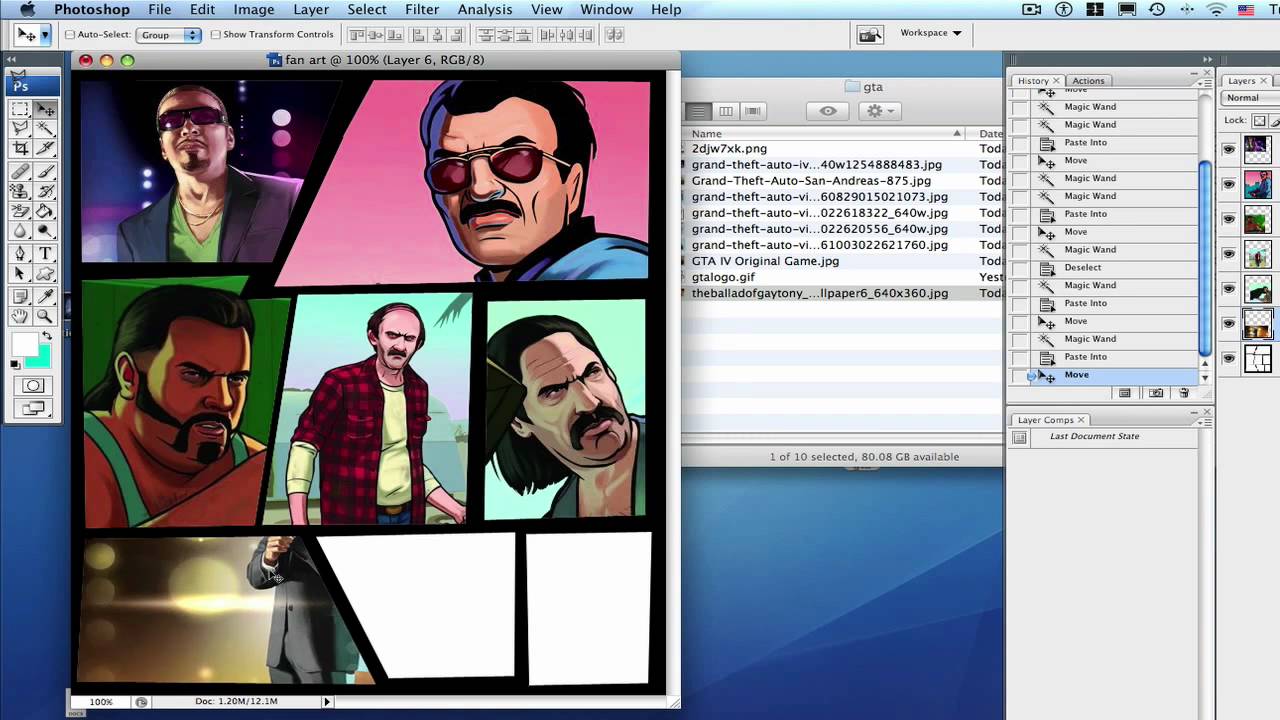
Task: Change screen mode from the toolbox
Action: click(x=33, y=408)
